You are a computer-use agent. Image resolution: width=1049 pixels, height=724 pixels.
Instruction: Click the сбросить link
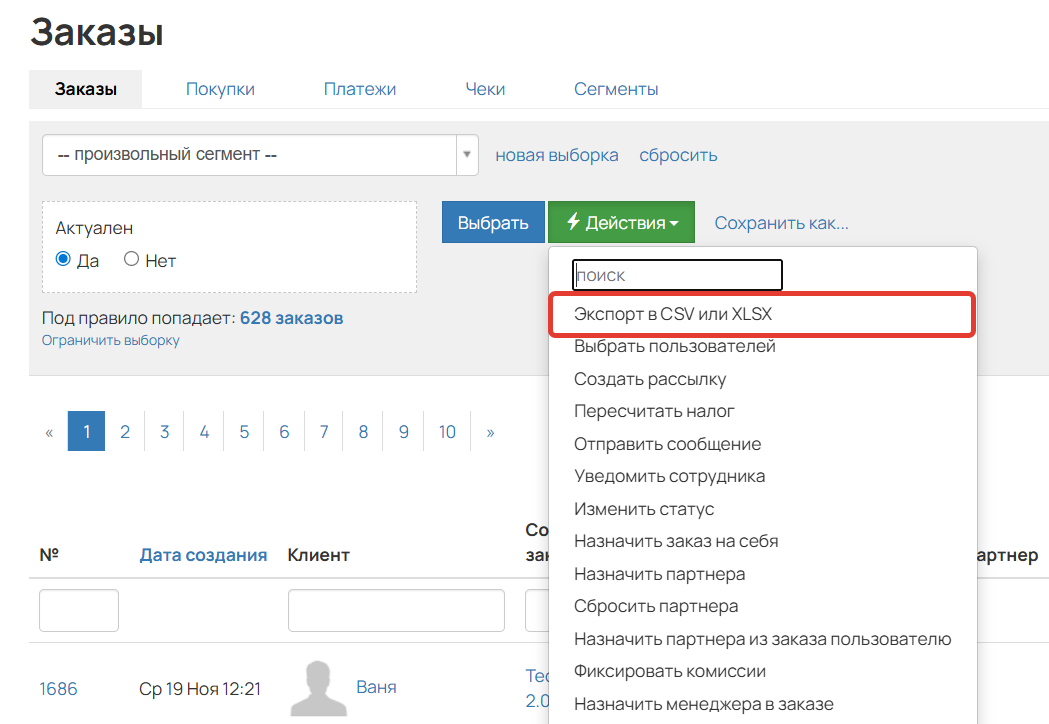coord(678,155)
